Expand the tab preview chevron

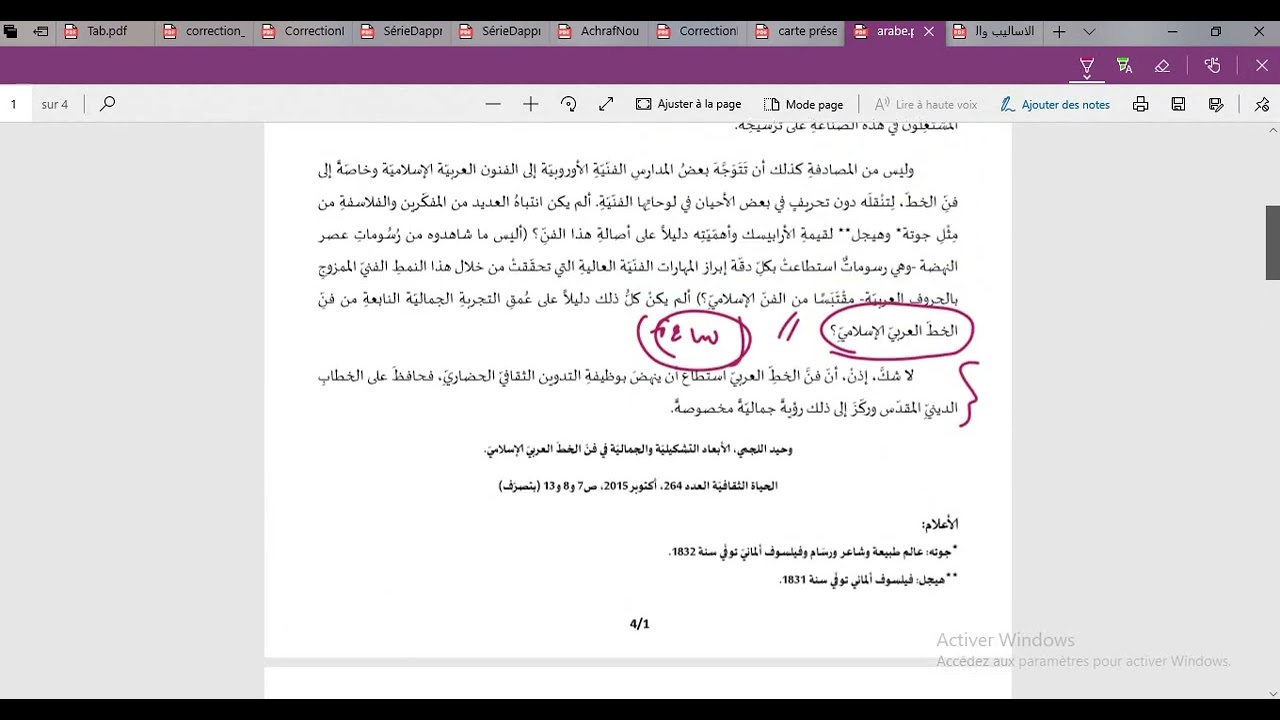(1089, 31)
